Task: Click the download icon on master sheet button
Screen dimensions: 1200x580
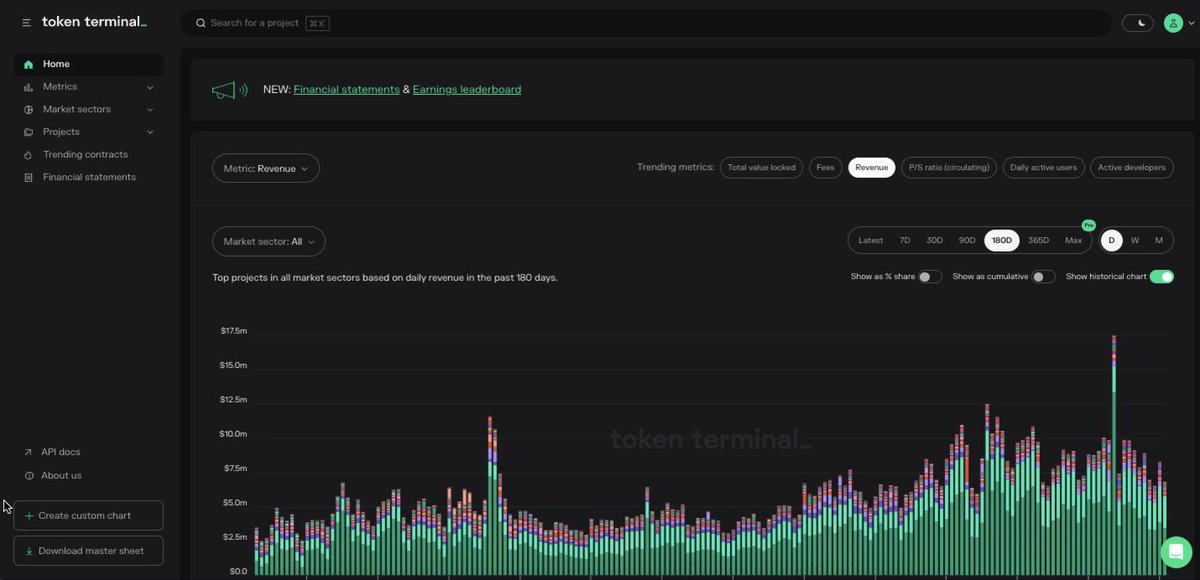Action: point(29,551)
